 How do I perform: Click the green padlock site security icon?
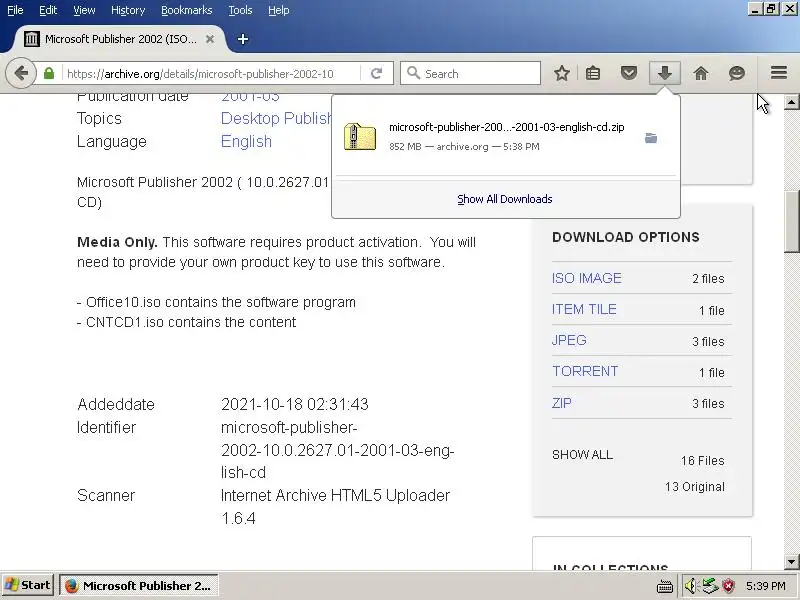pyautogui.click(x=49, y=73)
